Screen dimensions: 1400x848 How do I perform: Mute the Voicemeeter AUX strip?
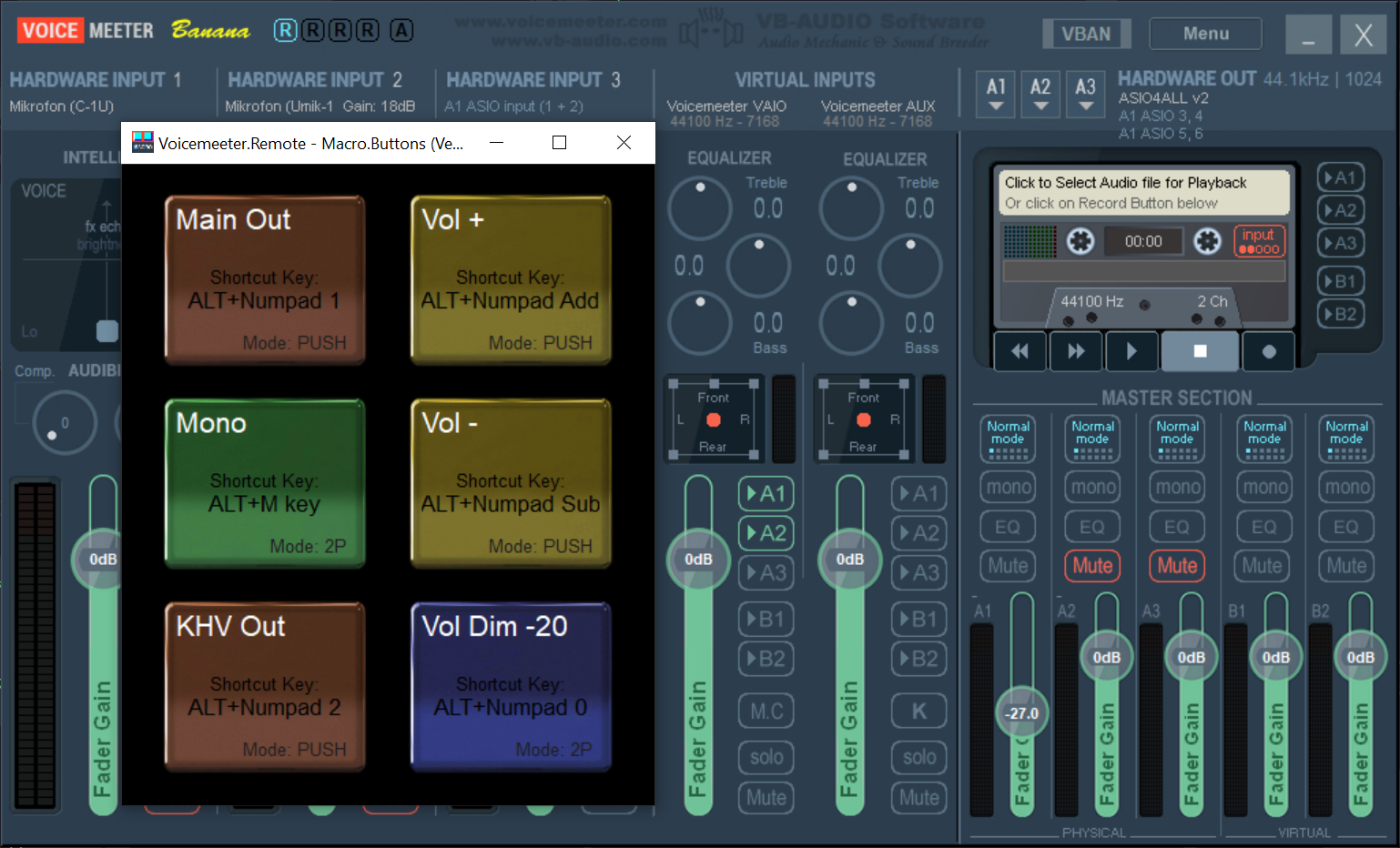click(x=919, y=798)
